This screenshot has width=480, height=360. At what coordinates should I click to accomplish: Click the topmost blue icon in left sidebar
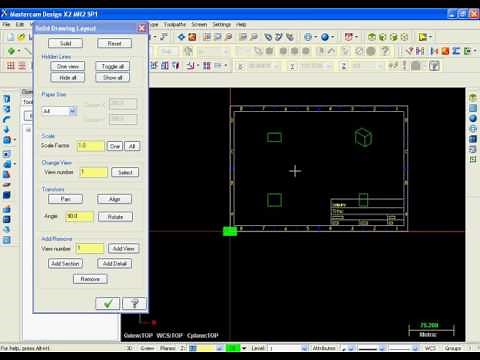pyautogui.click(x=6, y=99)
